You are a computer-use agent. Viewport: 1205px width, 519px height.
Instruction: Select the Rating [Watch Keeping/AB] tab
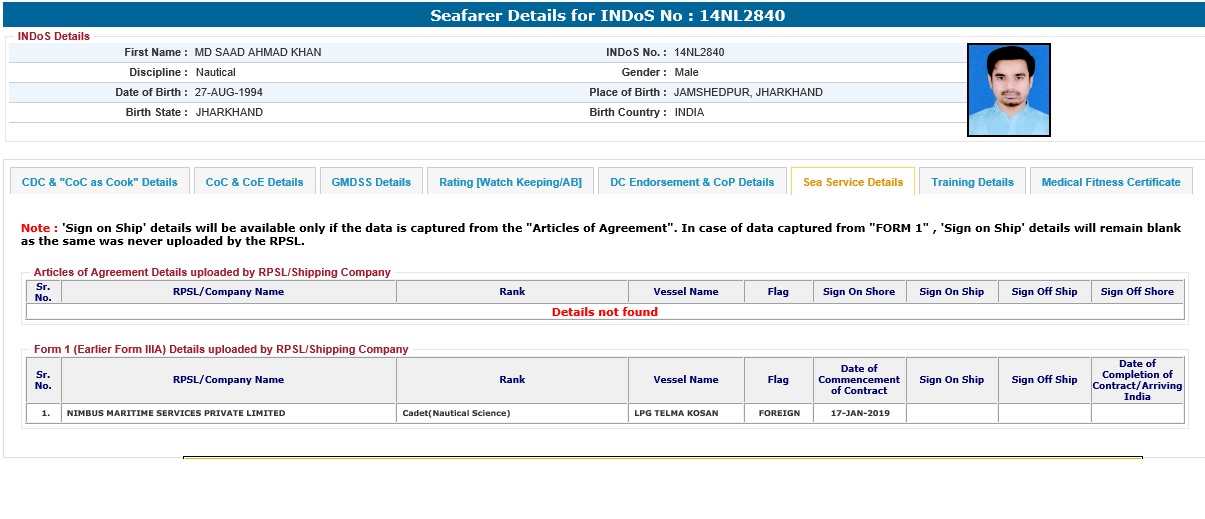click(x=510, y=182)
